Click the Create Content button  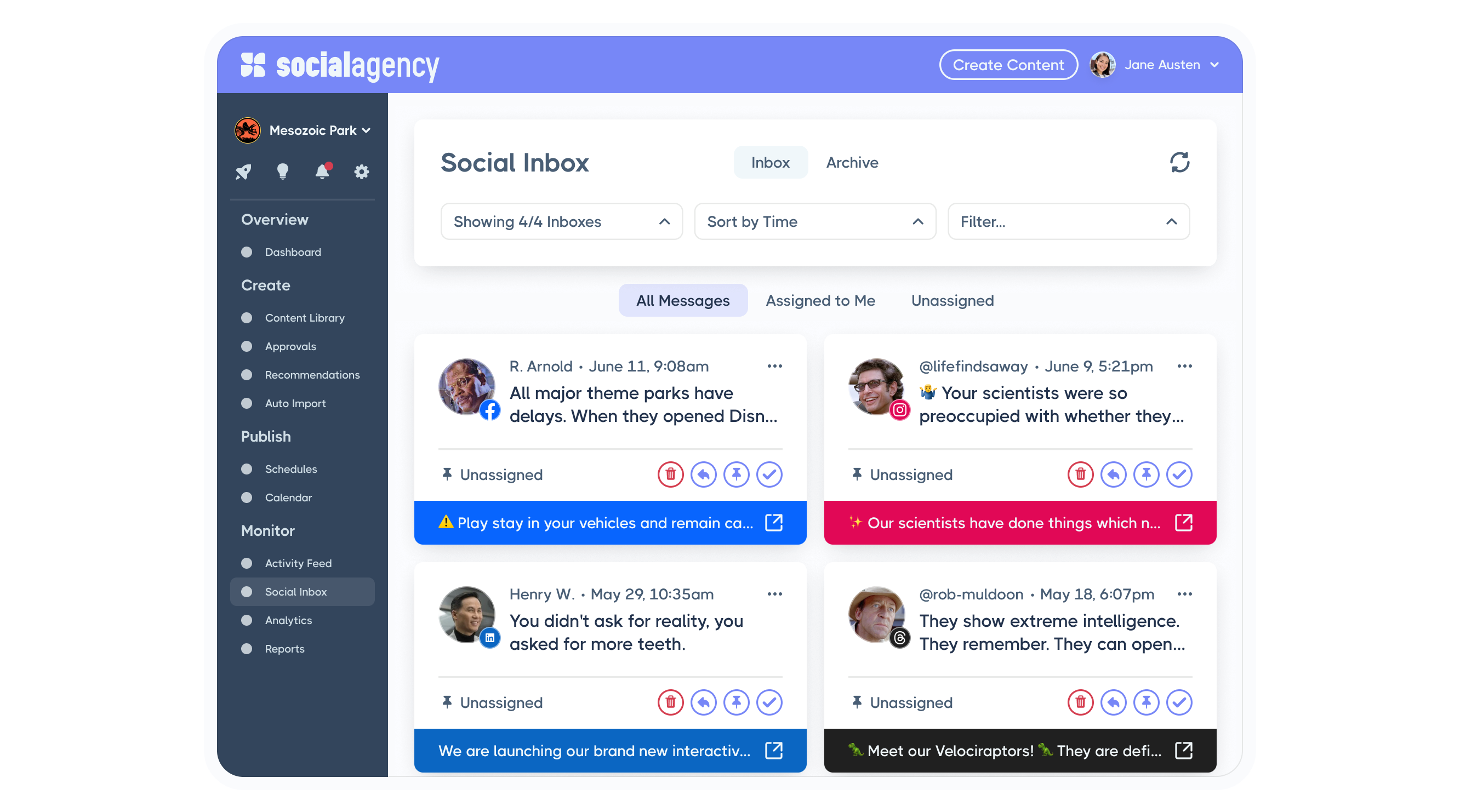tap(1008, 65)
